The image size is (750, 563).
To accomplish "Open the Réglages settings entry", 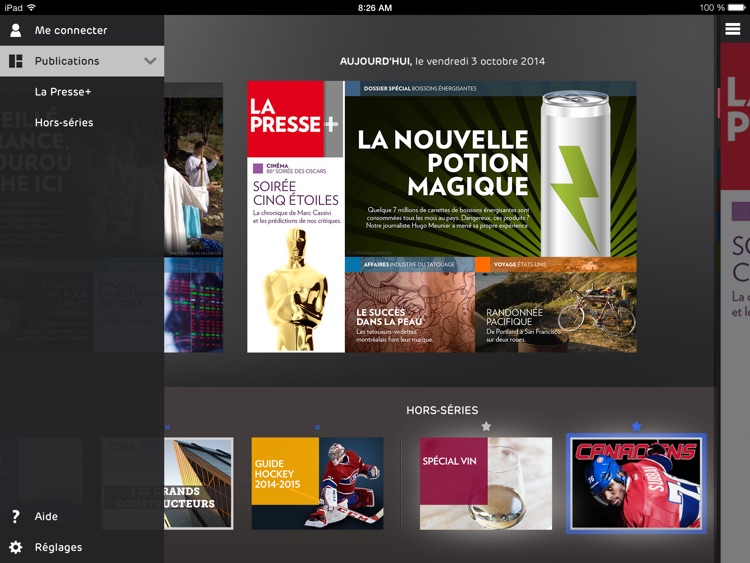I will coord(58,547).
